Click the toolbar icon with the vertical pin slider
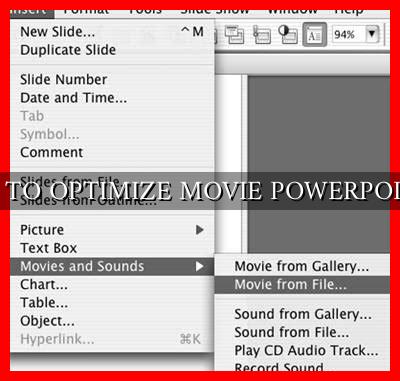This screenshot has height=381, width=400. 262,35
